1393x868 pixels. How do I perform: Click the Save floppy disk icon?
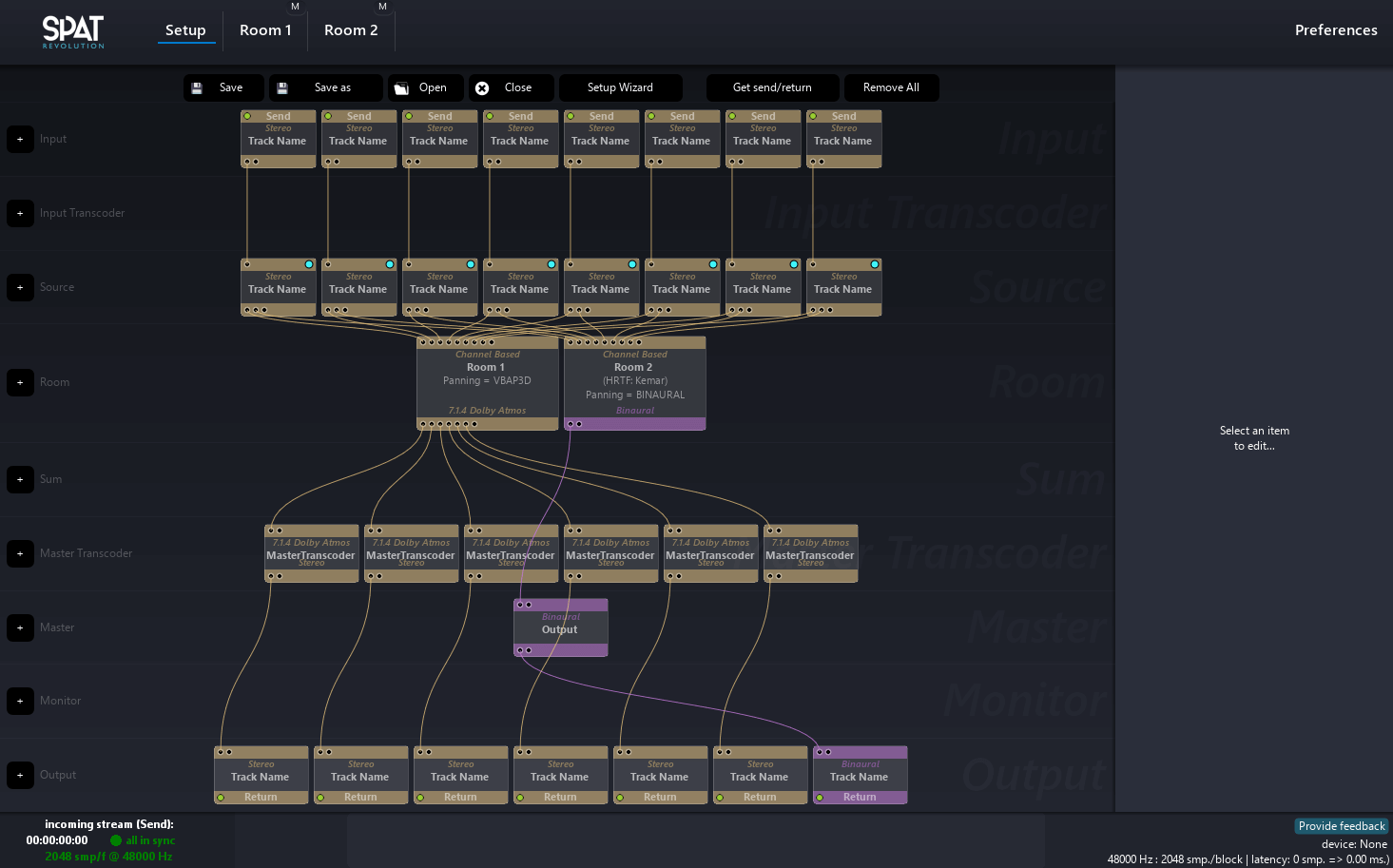coord(197,88)
